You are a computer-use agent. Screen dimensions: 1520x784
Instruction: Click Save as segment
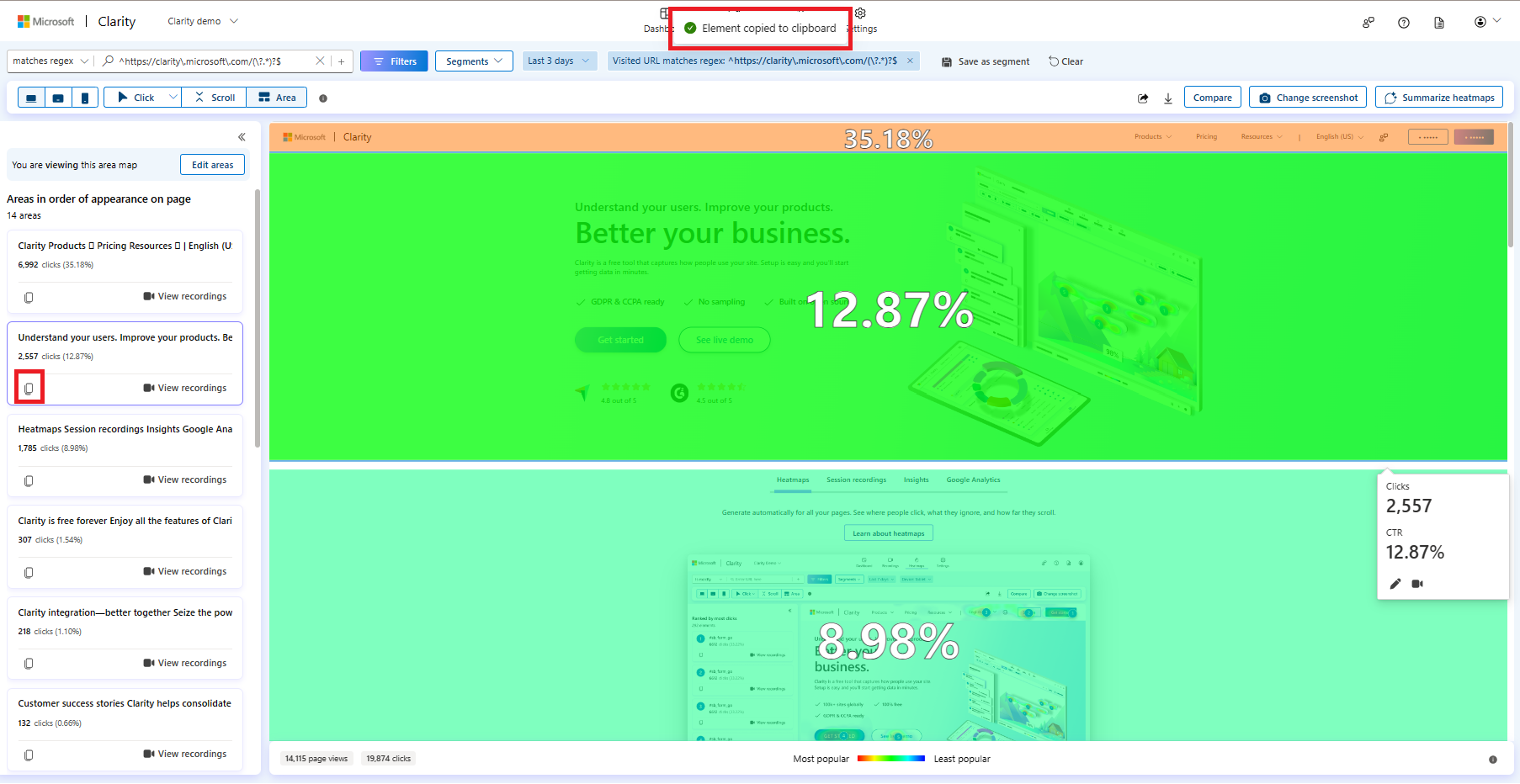[x=986, y=61]
